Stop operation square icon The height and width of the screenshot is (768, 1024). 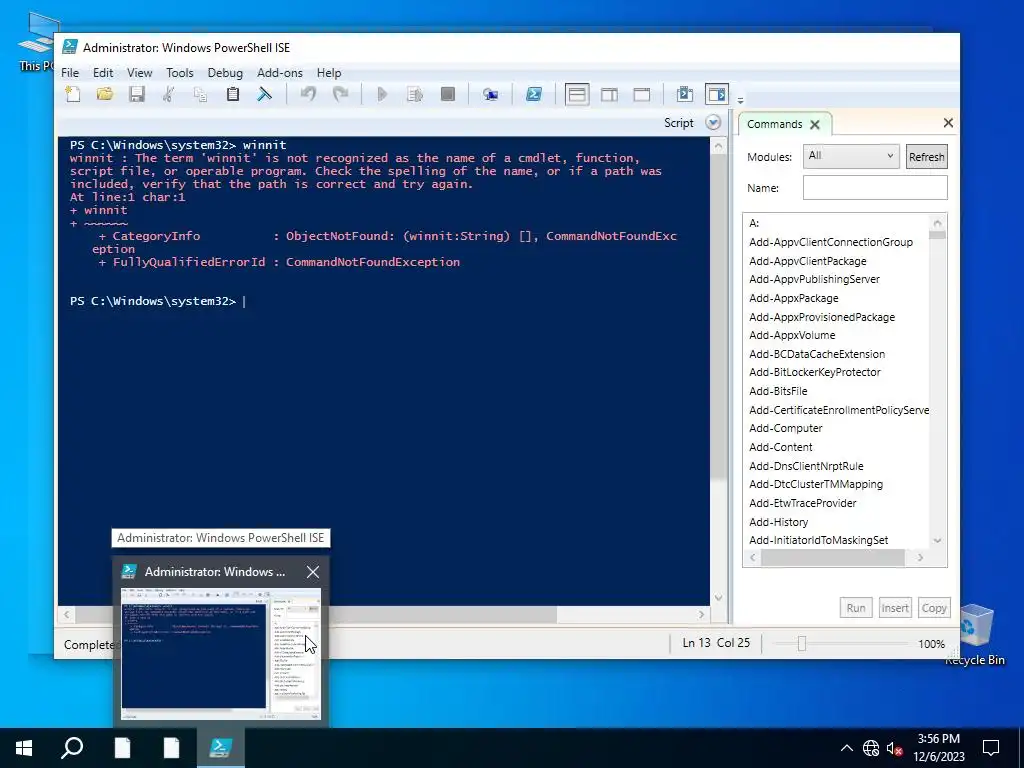(447, 94)
